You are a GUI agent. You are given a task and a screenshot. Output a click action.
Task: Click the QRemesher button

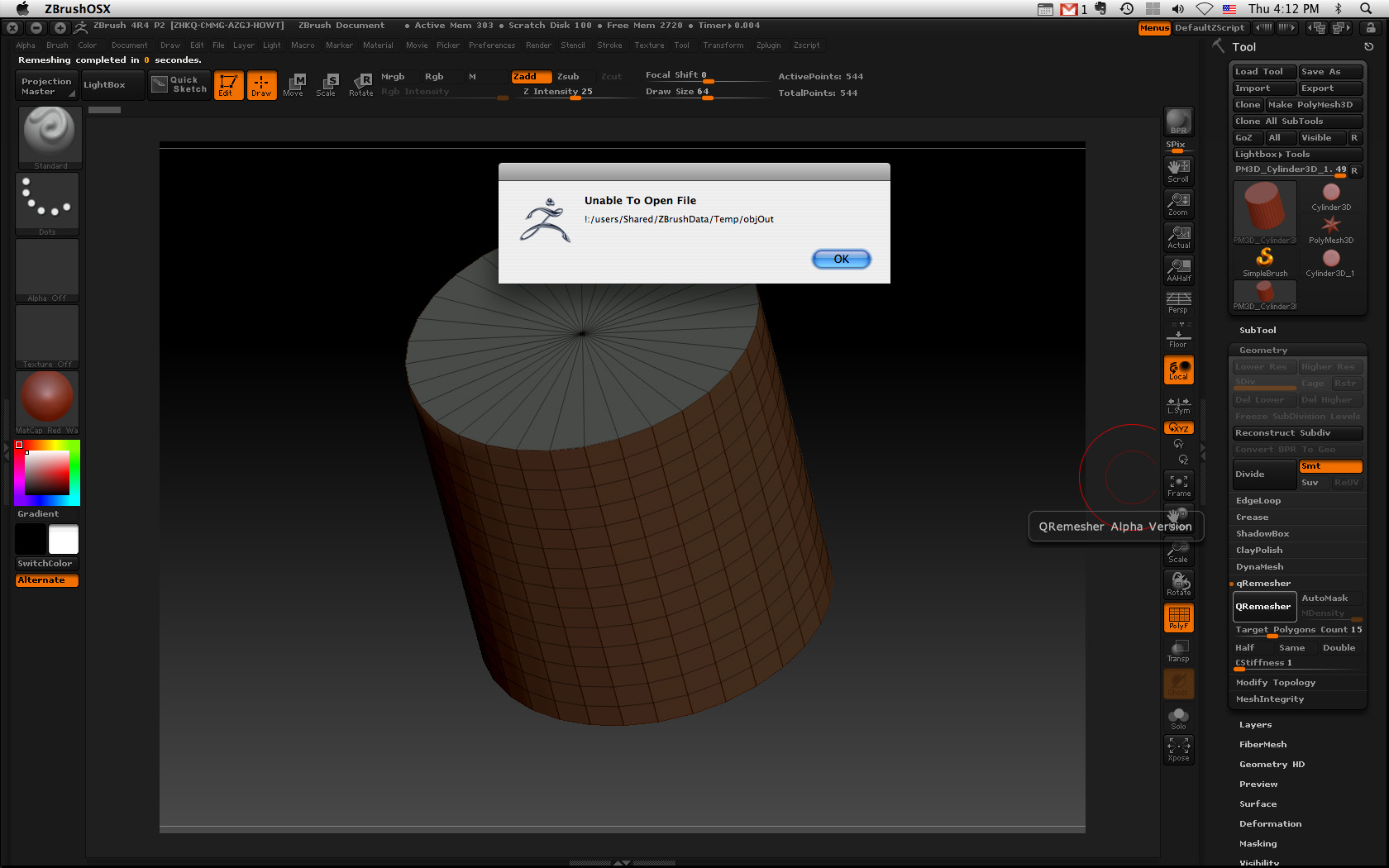pos(1264,606)
